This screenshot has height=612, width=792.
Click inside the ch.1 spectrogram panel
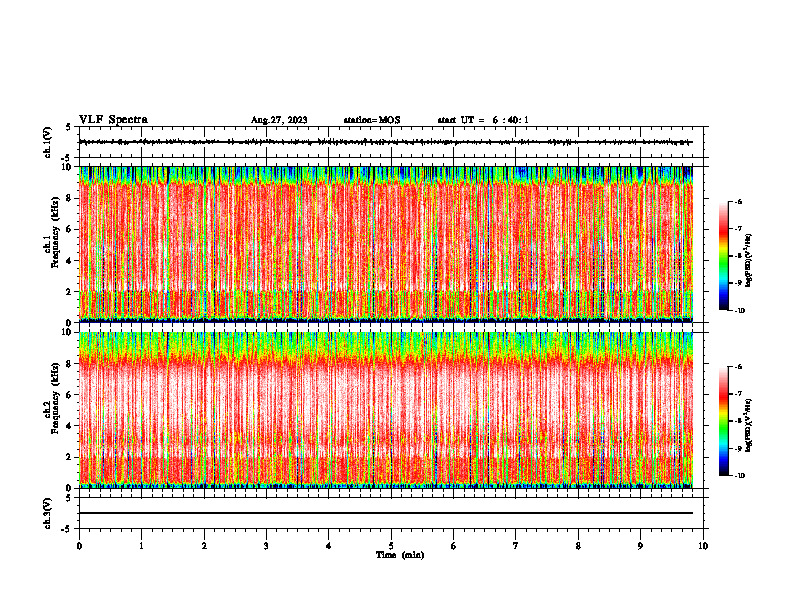click(x=386, y=244)
